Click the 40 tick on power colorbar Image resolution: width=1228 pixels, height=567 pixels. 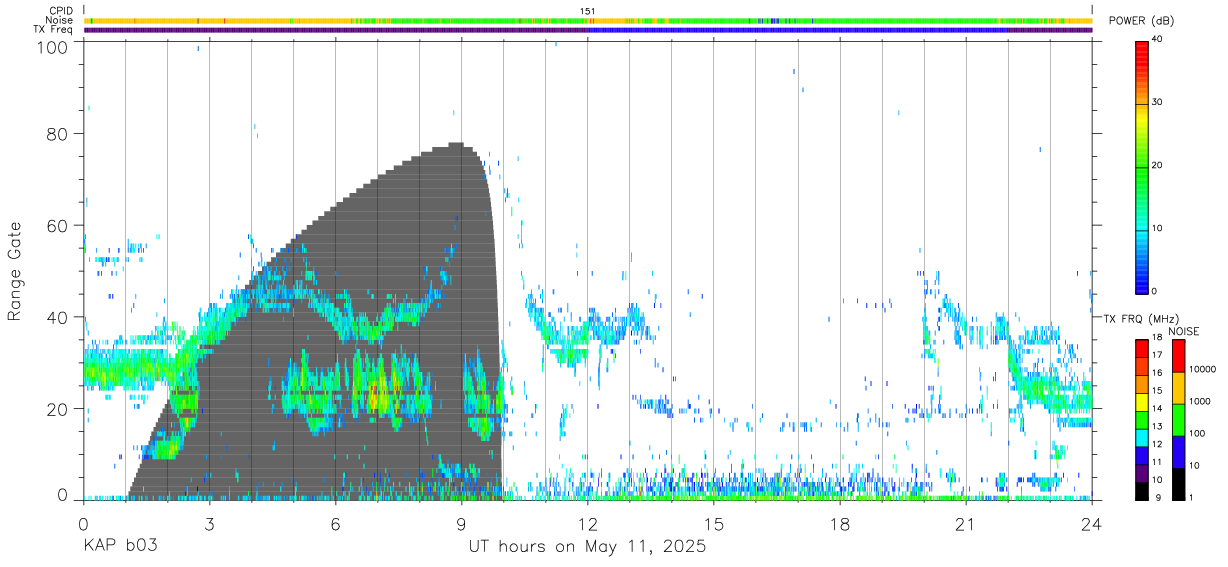[x=1158, y=39]
